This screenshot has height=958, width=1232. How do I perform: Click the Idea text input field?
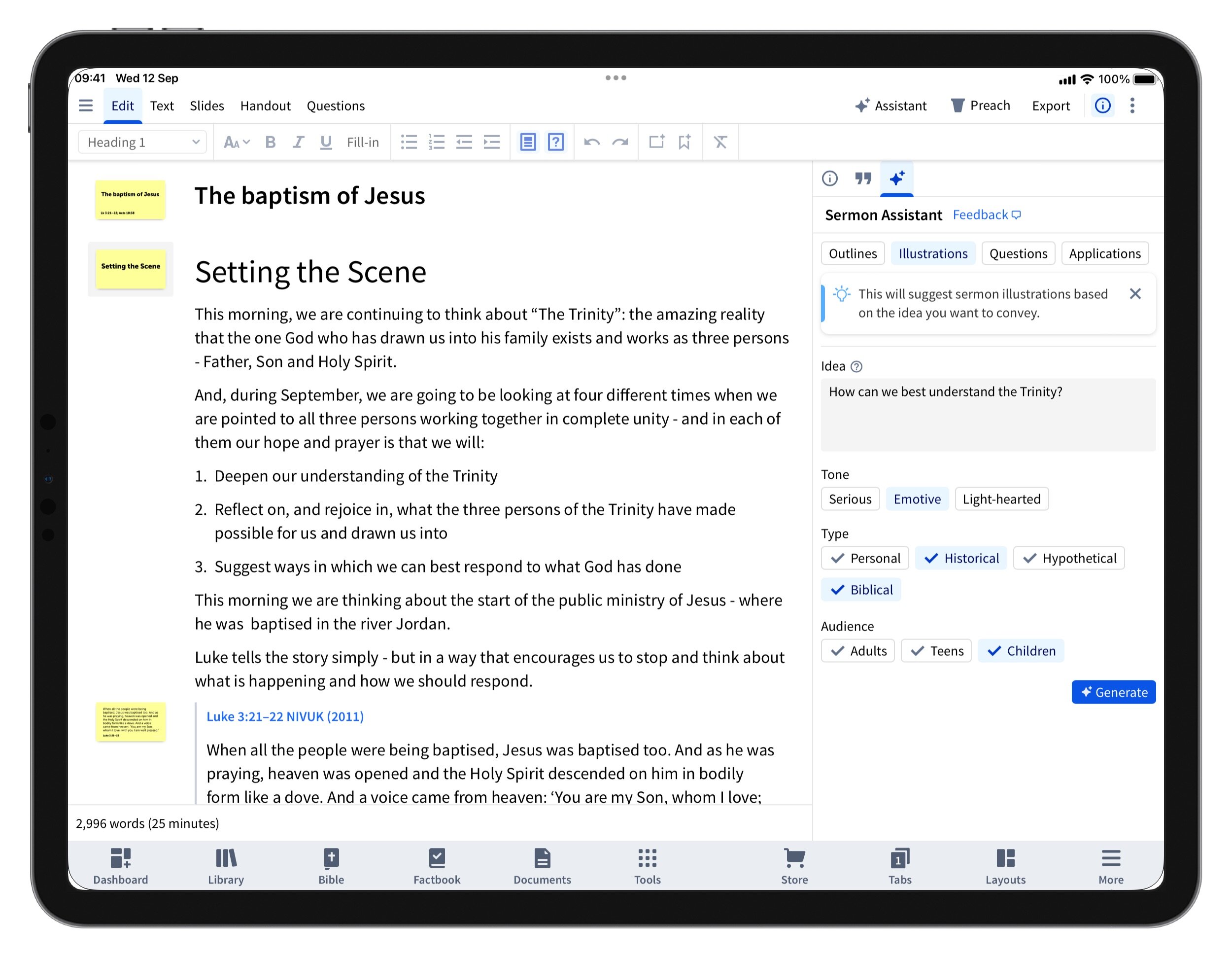[x=988, y=415]
